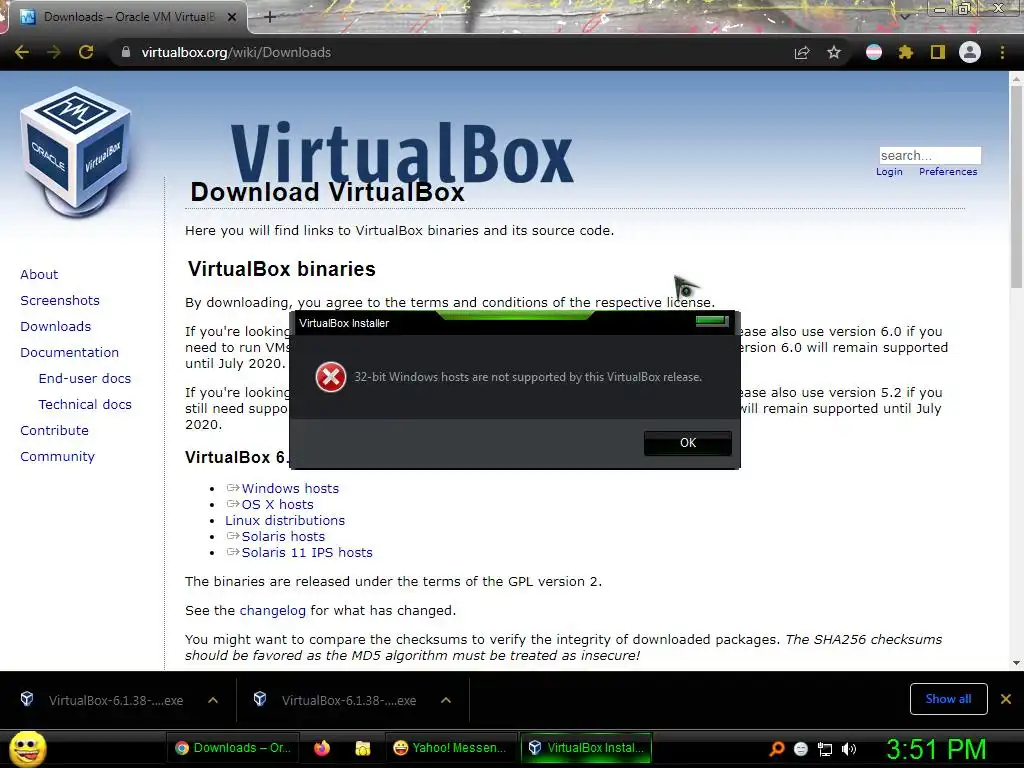
Task: Click the scrollbar down arrow
Action: click(x=1016, y=663)
